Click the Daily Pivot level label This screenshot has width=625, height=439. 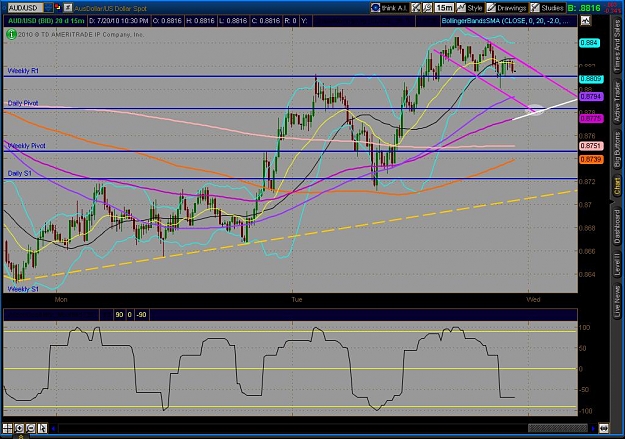23,103
